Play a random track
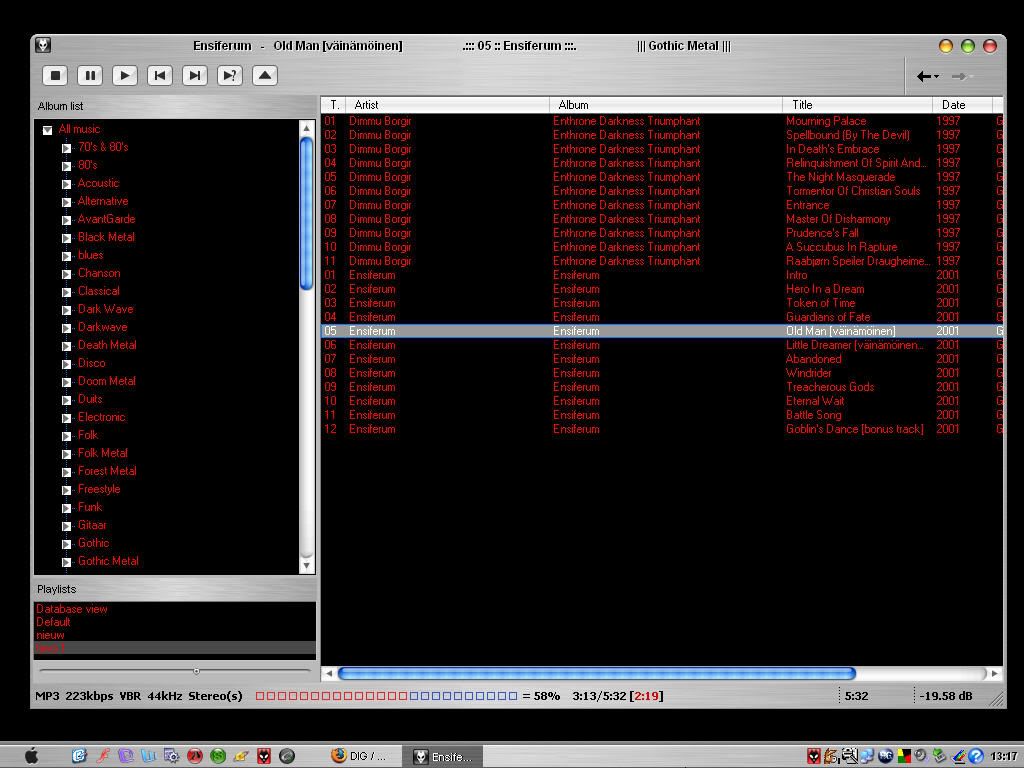The height and width of the screenshot is (768, 1024). (229, 76)
